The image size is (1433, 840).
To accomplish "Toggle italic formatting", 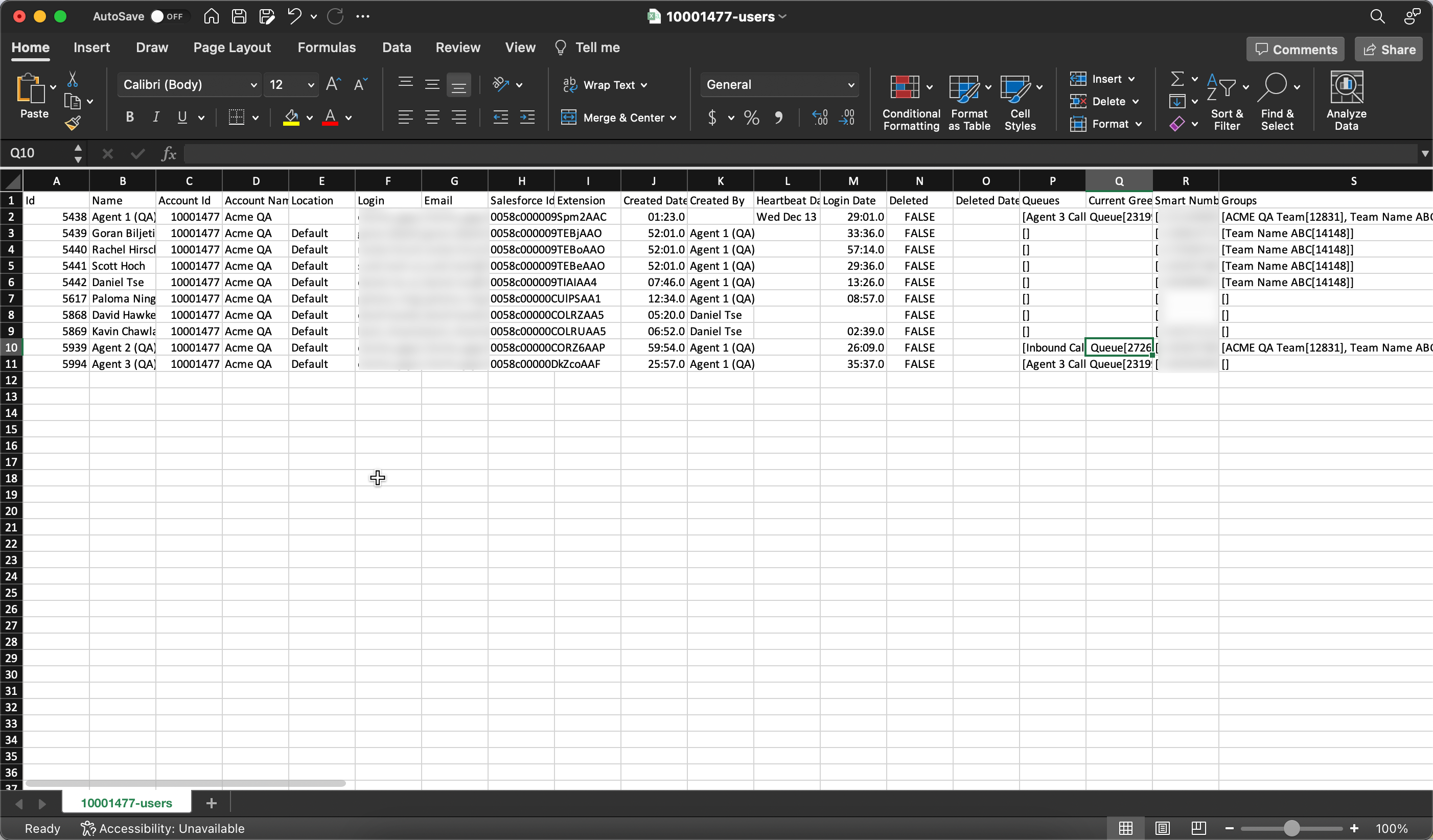I will pos(155,117).
